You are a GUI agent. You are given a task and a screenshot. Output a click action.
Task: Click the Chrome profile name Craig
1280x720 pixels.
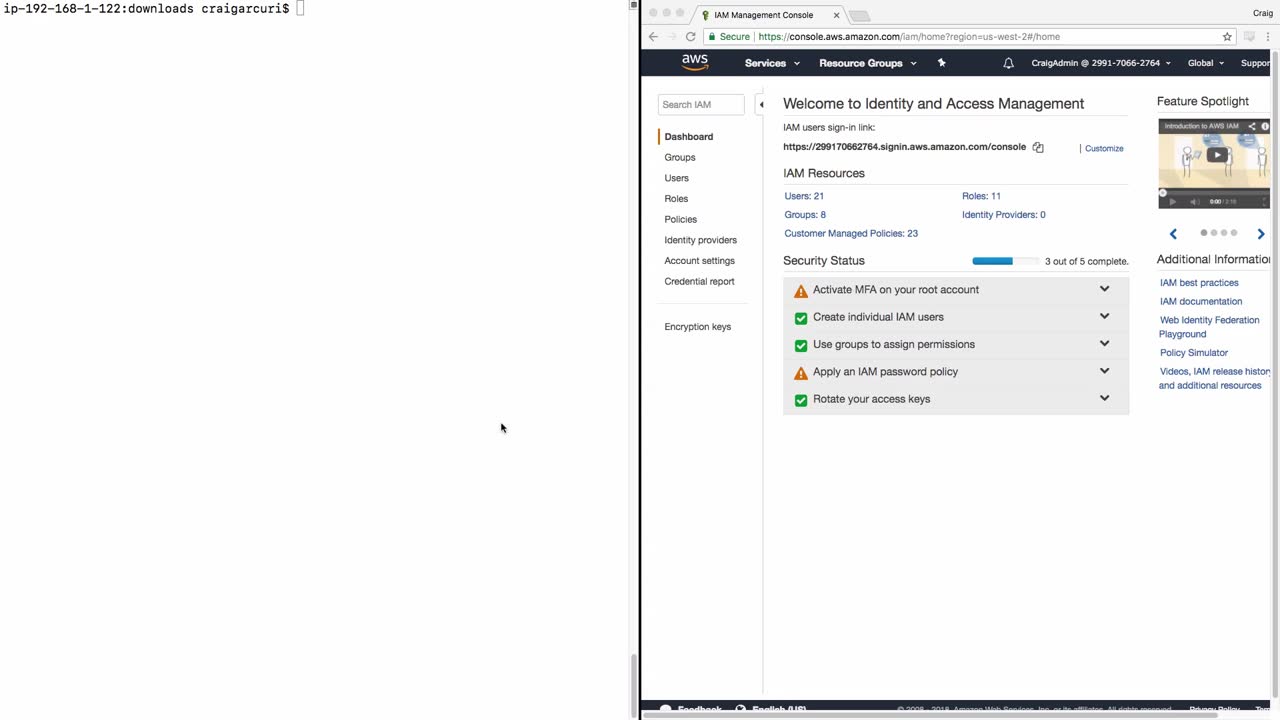tap(1263, 13)
